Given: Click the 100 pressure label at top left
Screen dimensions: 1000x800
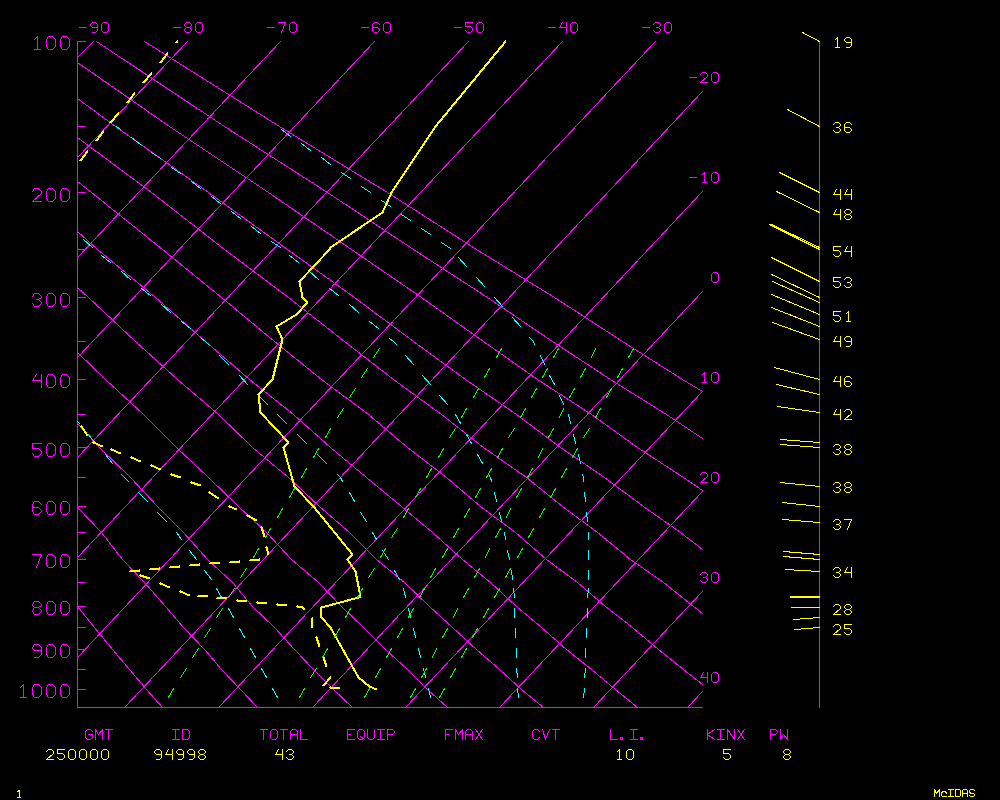Looking at the screenshot, I should point(51,43).
